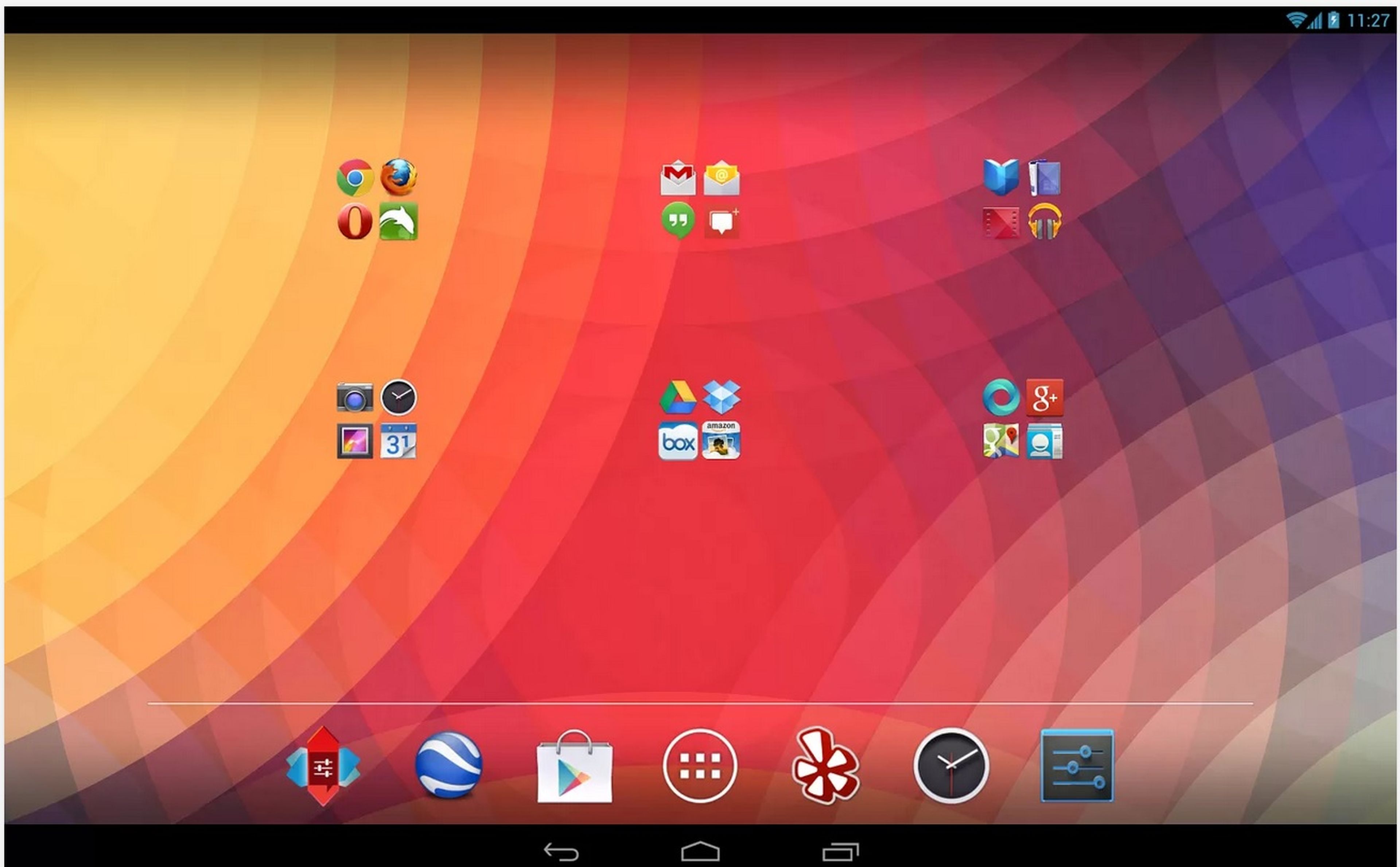Open the Play Books and Music folder
Screen dimensions: 1400x867
pyautogui.click(x=1022, y=199)
